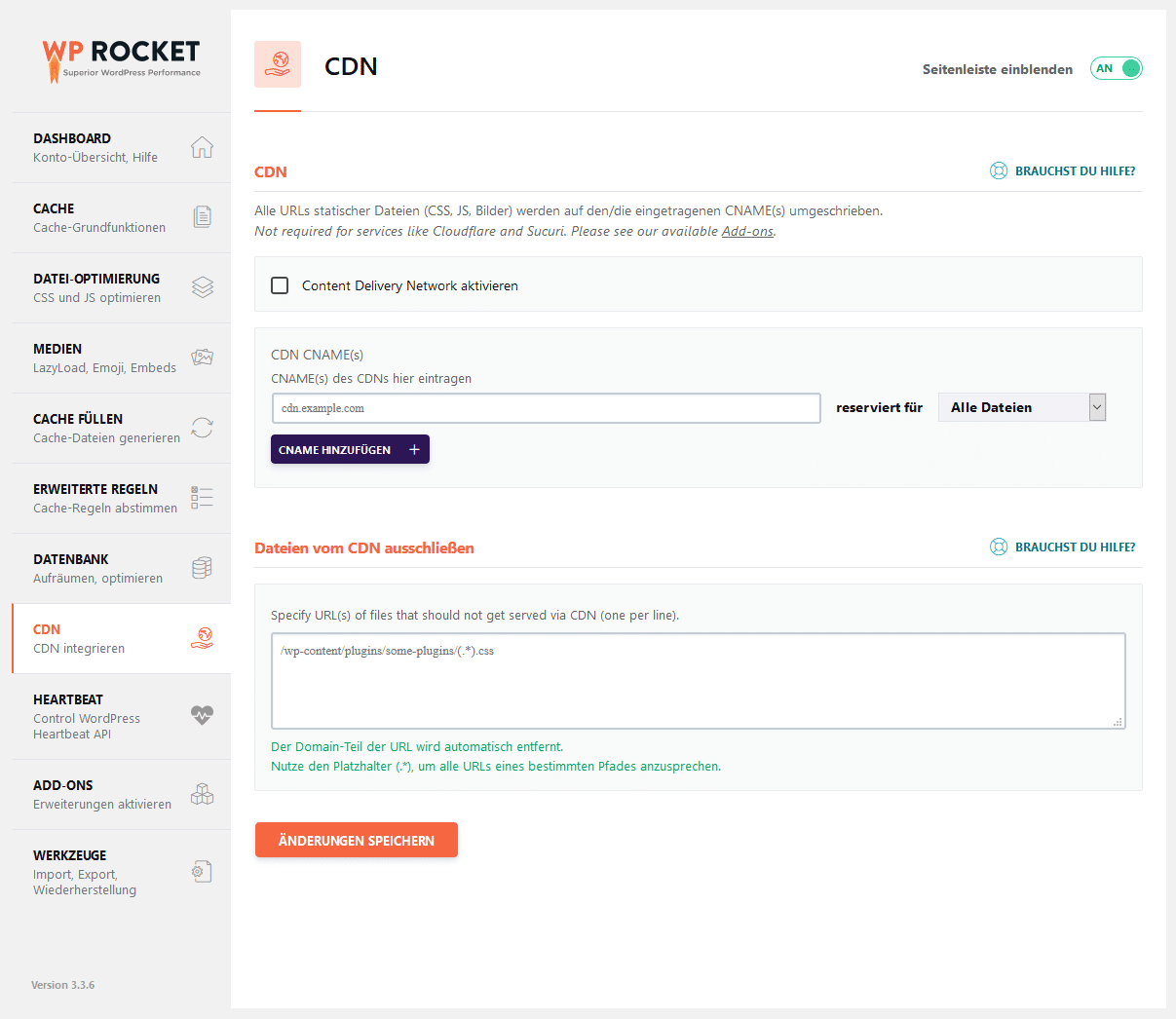Click CNAME hinzufügen button

(350, 449)
